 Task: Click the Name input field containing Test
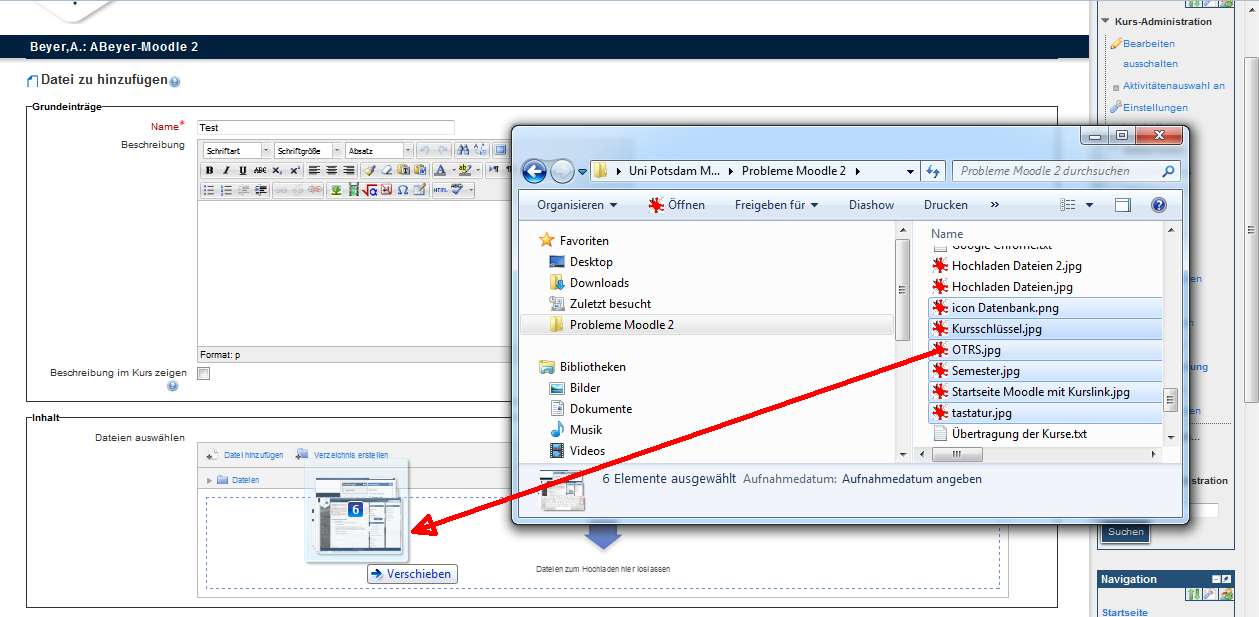[325, 128]
